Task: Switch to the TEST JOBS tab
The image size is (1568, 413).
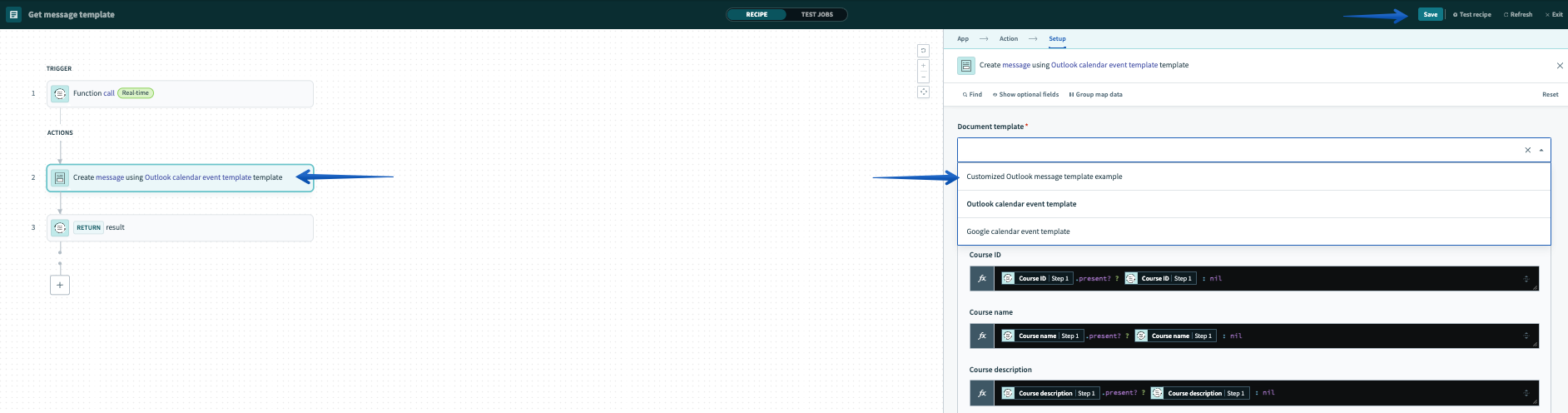Action: point(816,14)
